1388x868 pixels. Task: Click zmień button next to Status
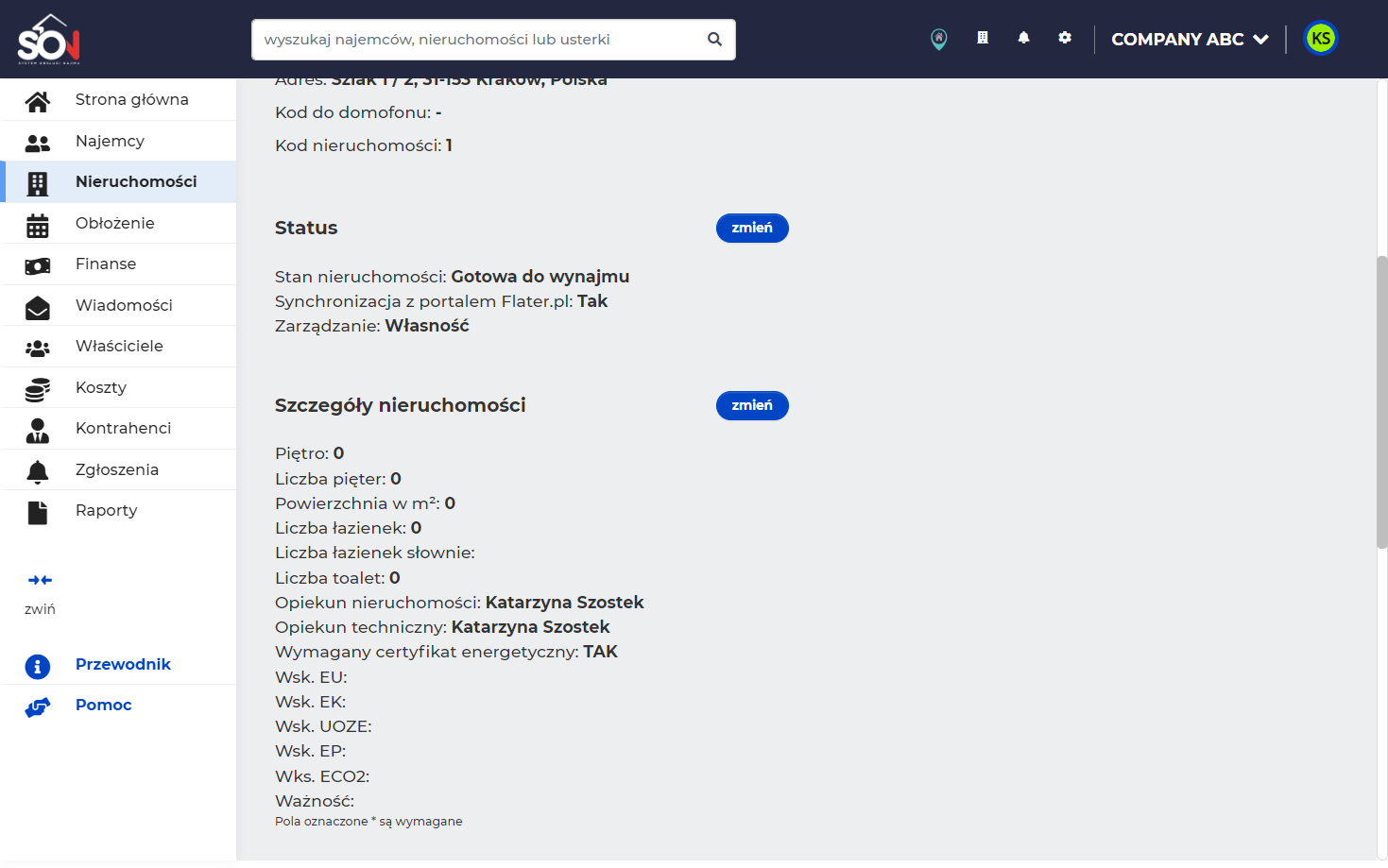752,228
